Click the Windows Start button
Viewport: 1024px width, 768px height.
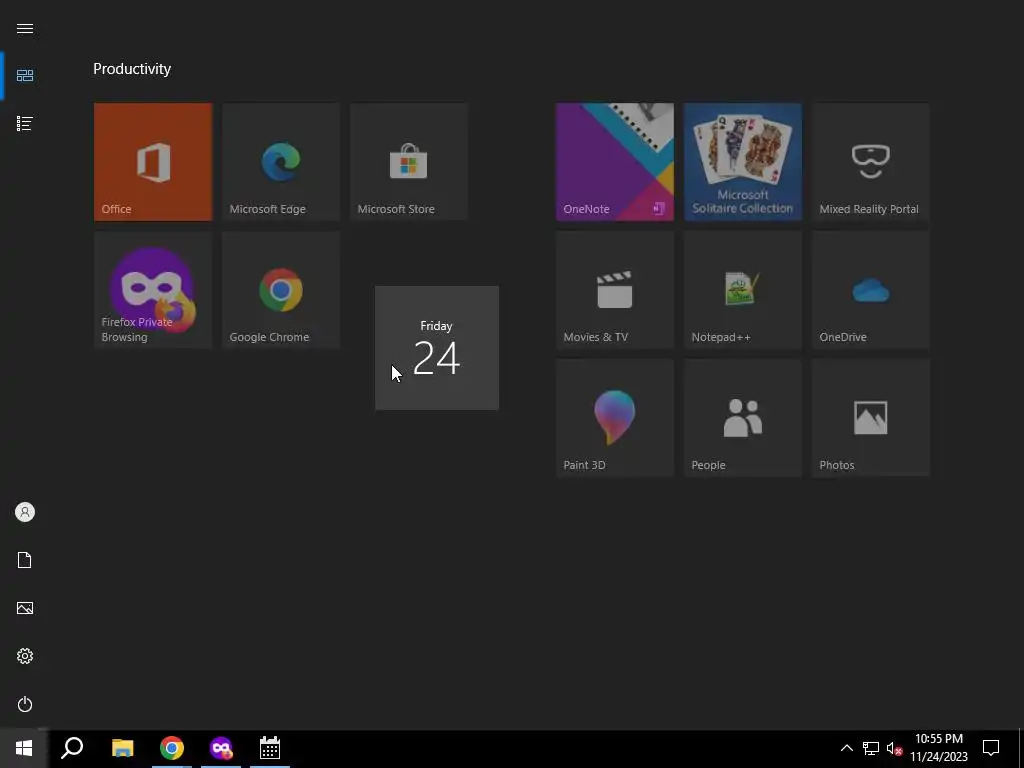[24, 748]
